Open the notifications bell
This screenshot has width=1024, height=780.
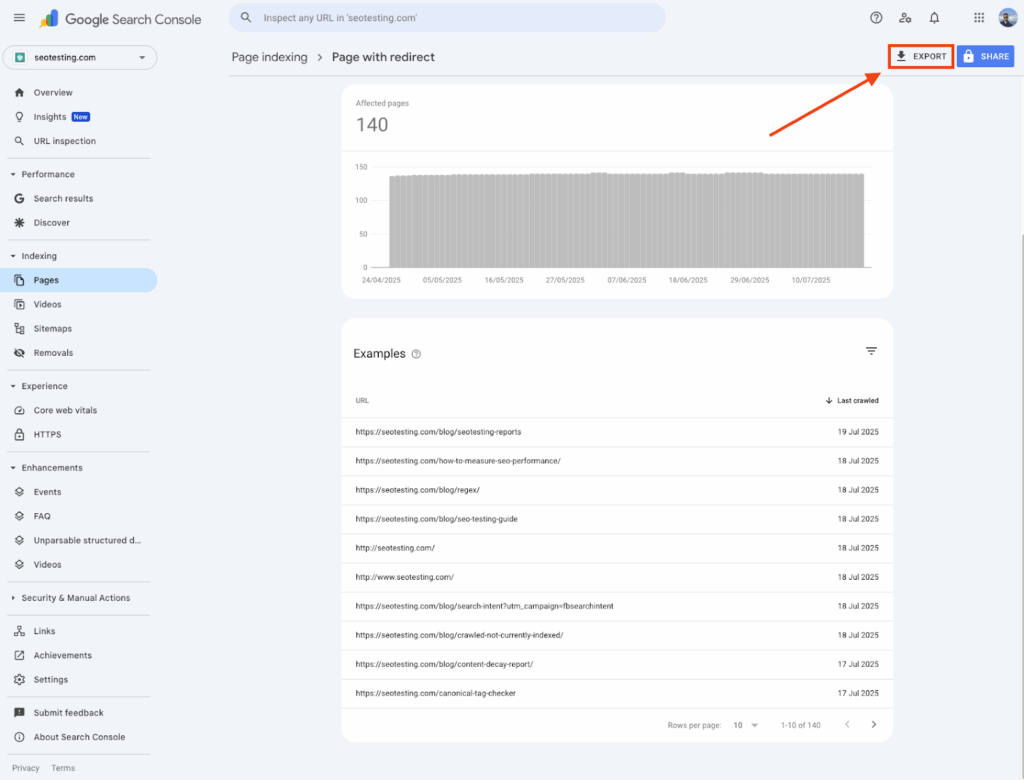click(934, 18)
